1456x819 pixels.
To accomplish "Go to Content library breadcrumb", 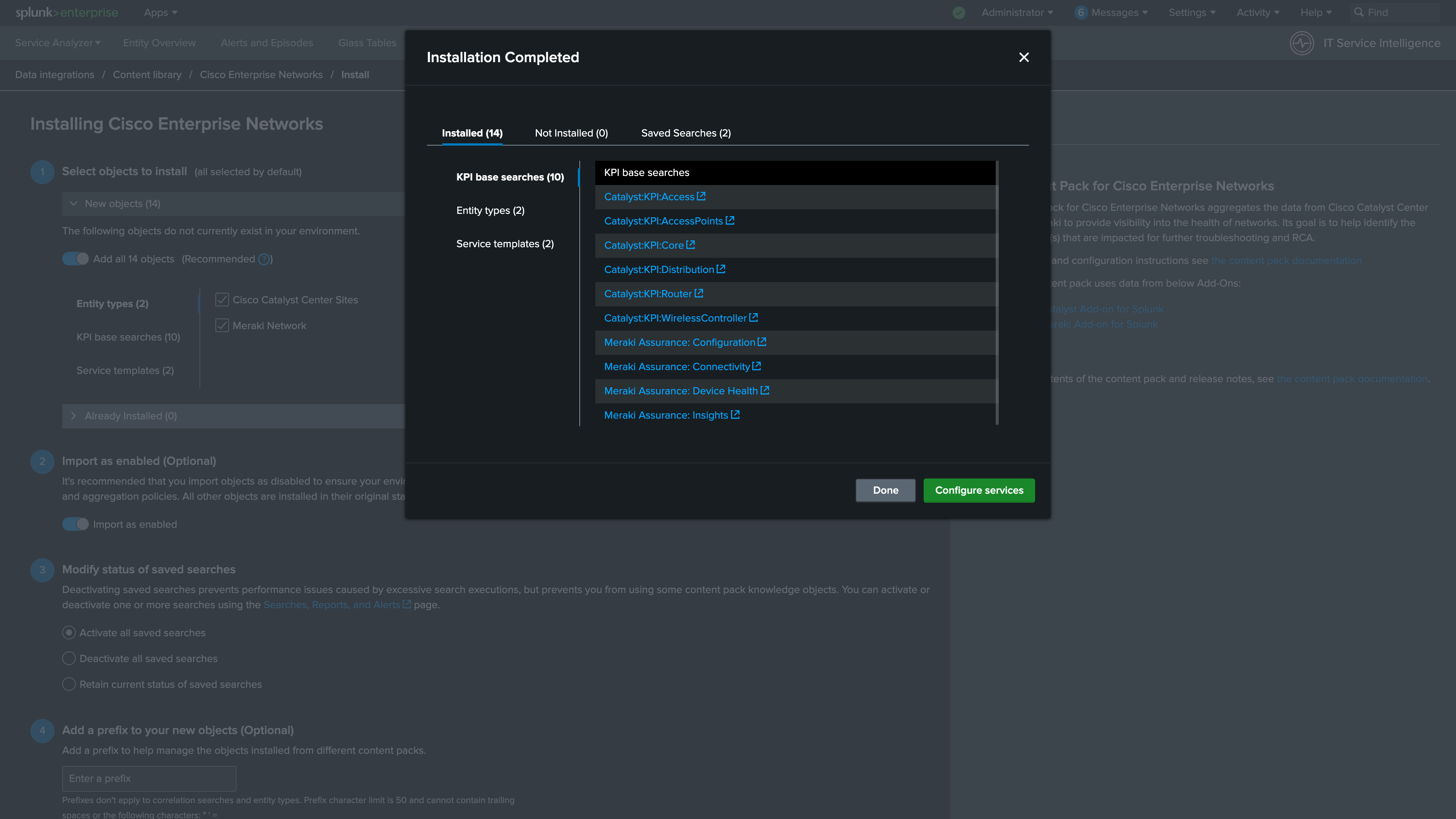I will pos(147,75).
